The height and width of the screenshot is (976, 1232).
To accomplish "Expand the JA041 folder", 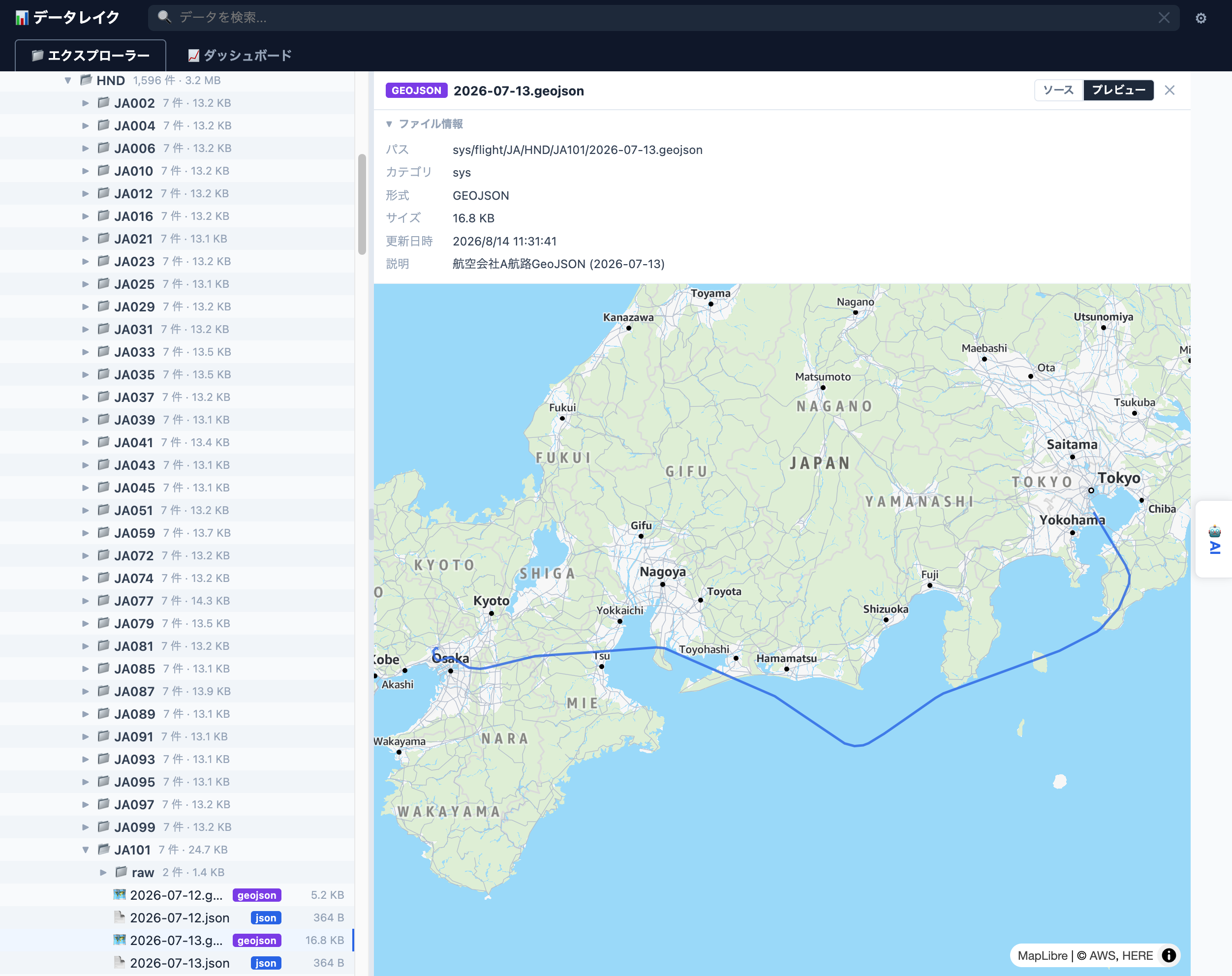I will tap(85, 442).
